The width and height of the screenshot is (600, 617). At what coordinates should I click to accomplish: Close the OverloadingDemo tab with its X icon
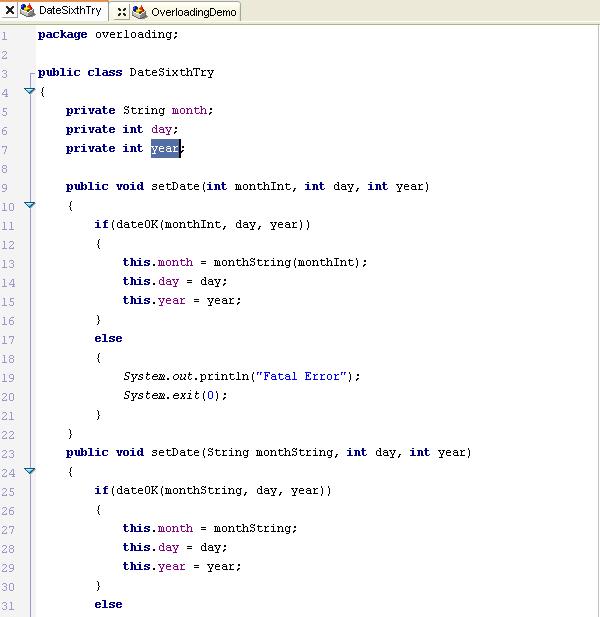pos(122,12)
